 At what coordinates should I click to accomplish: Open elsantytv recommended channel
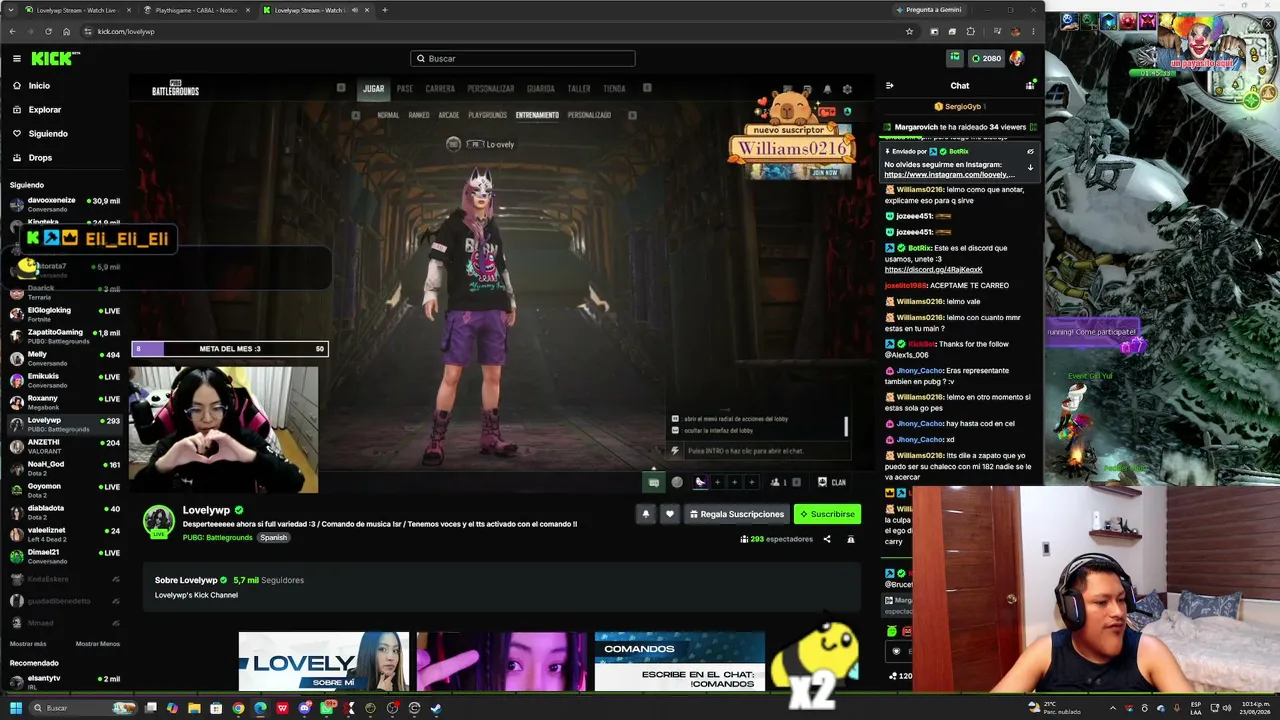64,682
